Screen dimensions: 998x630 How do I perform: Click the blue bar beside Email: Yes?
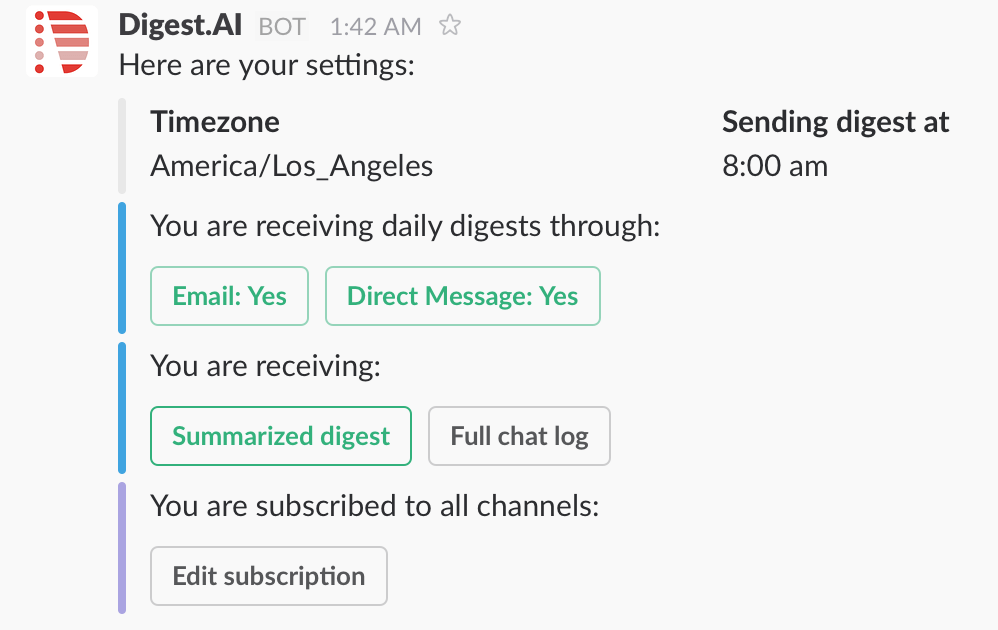tap(122, 268)
